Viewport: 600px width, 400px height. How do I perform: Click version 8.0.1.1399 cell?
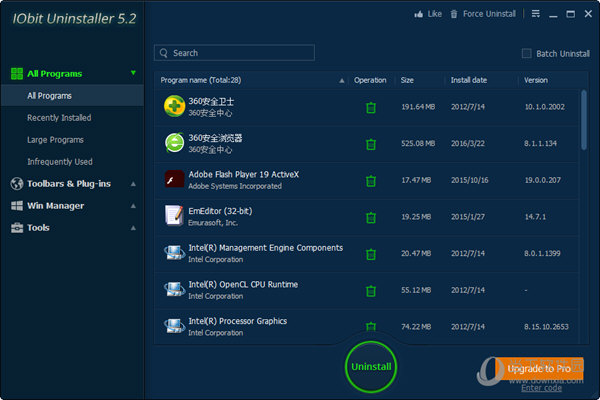[x=542, y=253]
